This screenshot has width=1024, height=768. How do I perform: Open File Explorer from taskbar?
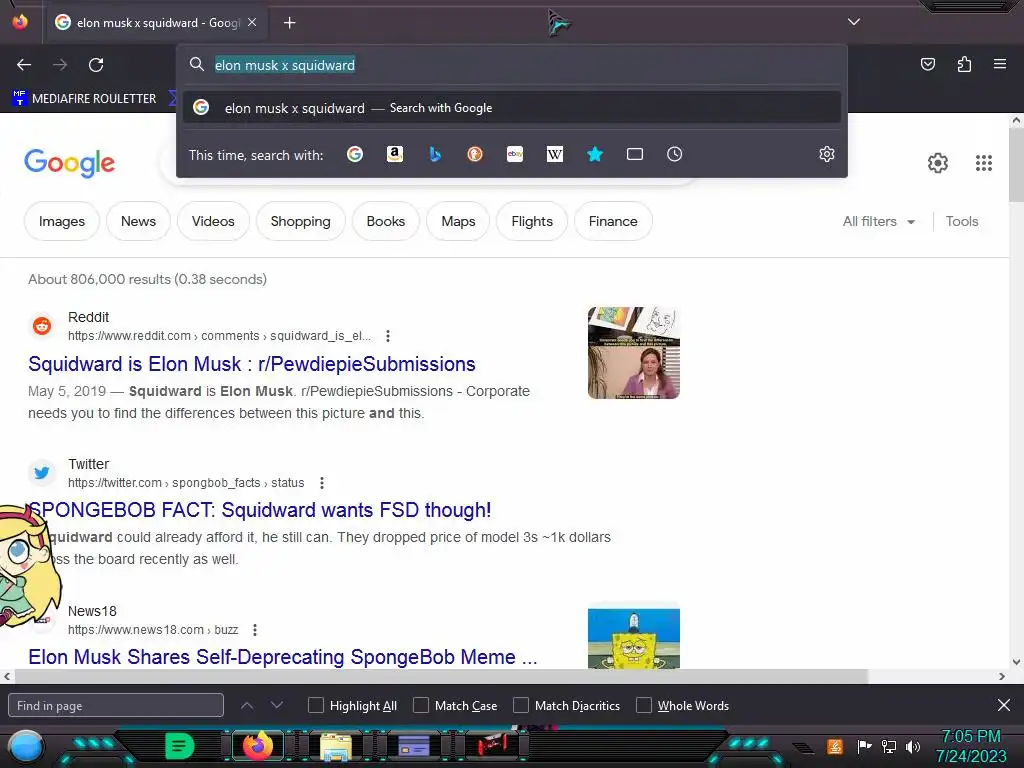(x=336, y=746)
